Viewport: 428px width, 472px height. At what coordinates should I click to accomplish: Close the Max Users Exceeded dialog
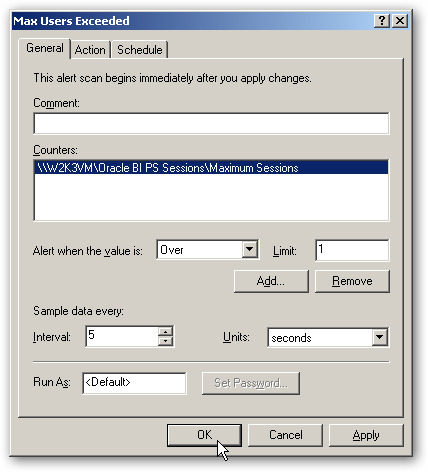[x=400, y=21]
